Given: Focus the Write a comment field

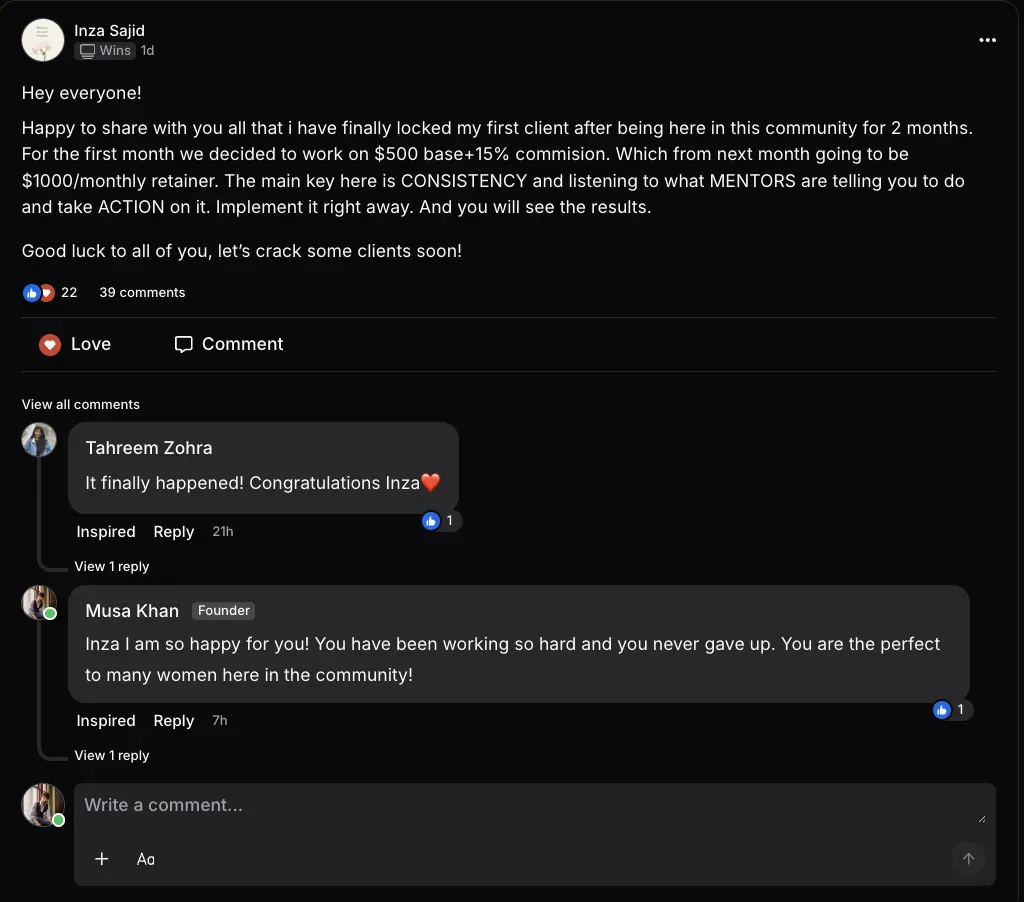Looking at the screenshot, I should tap(520, 806).
